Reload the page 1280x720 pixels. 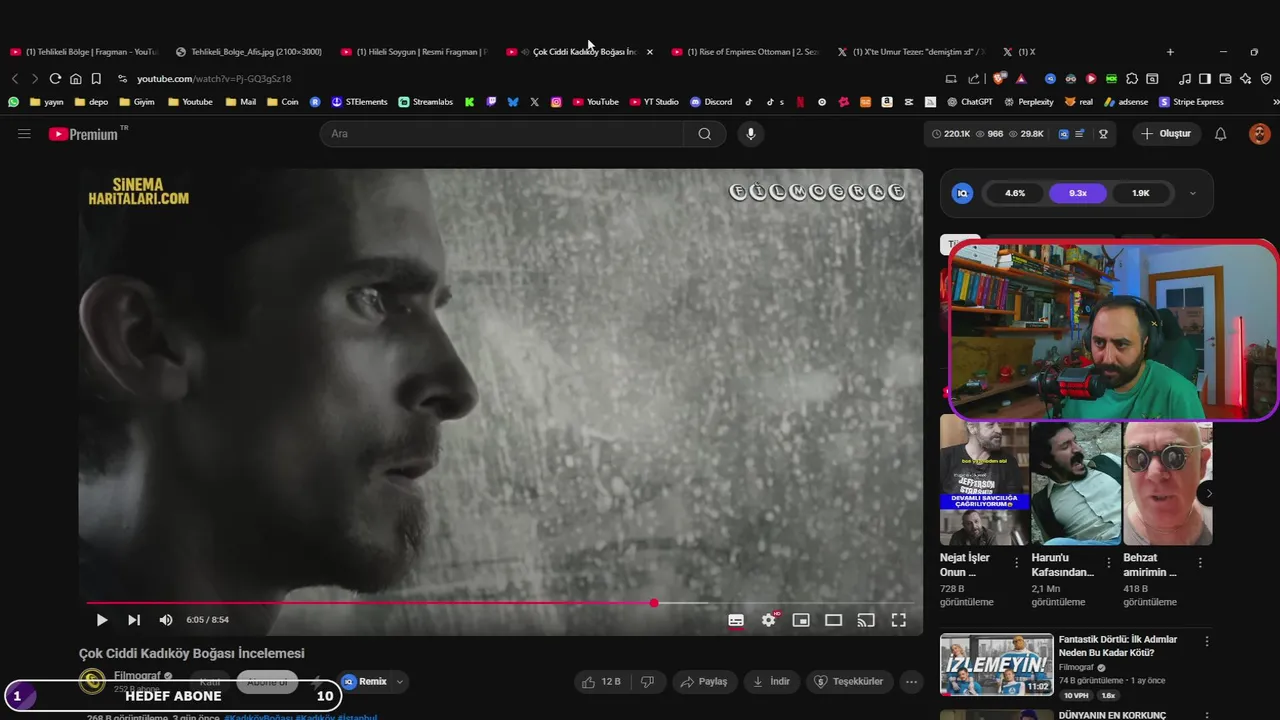point(55,78)
